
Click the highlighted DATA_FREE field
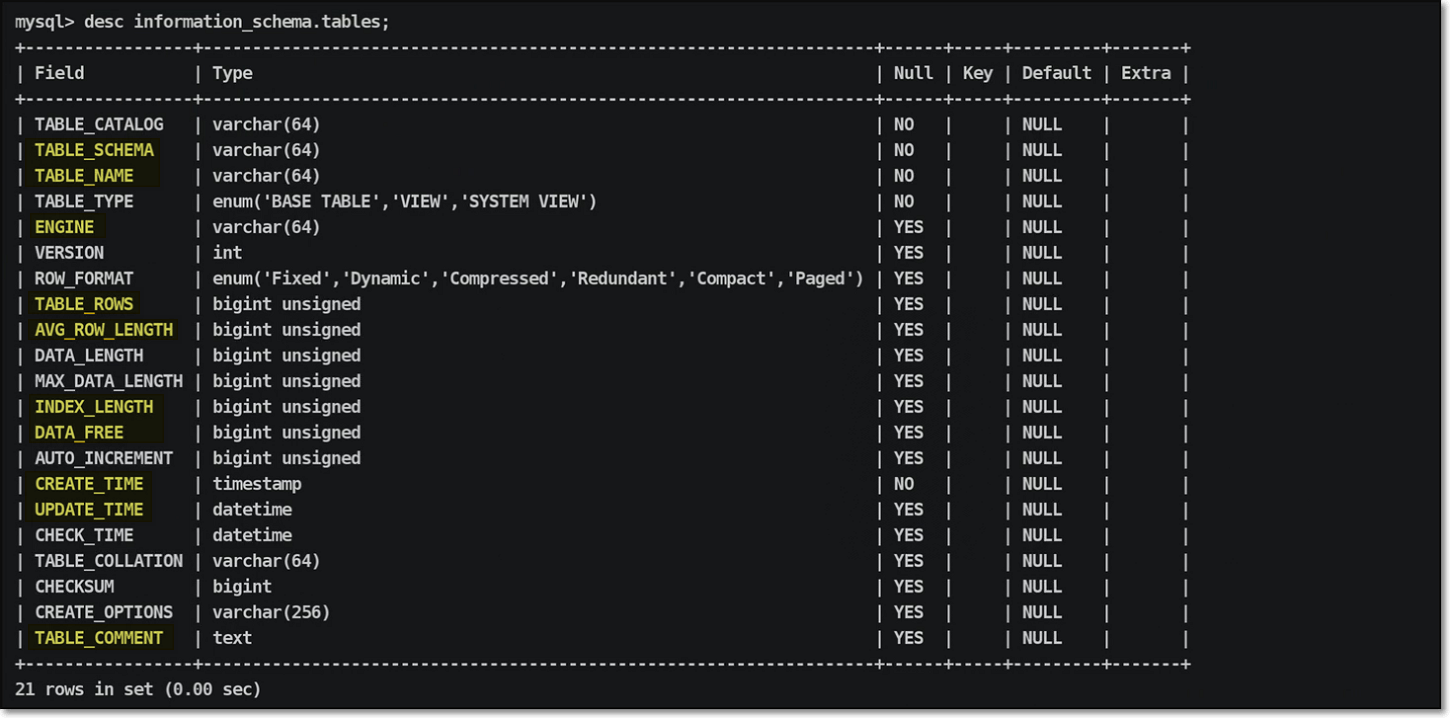79,433
